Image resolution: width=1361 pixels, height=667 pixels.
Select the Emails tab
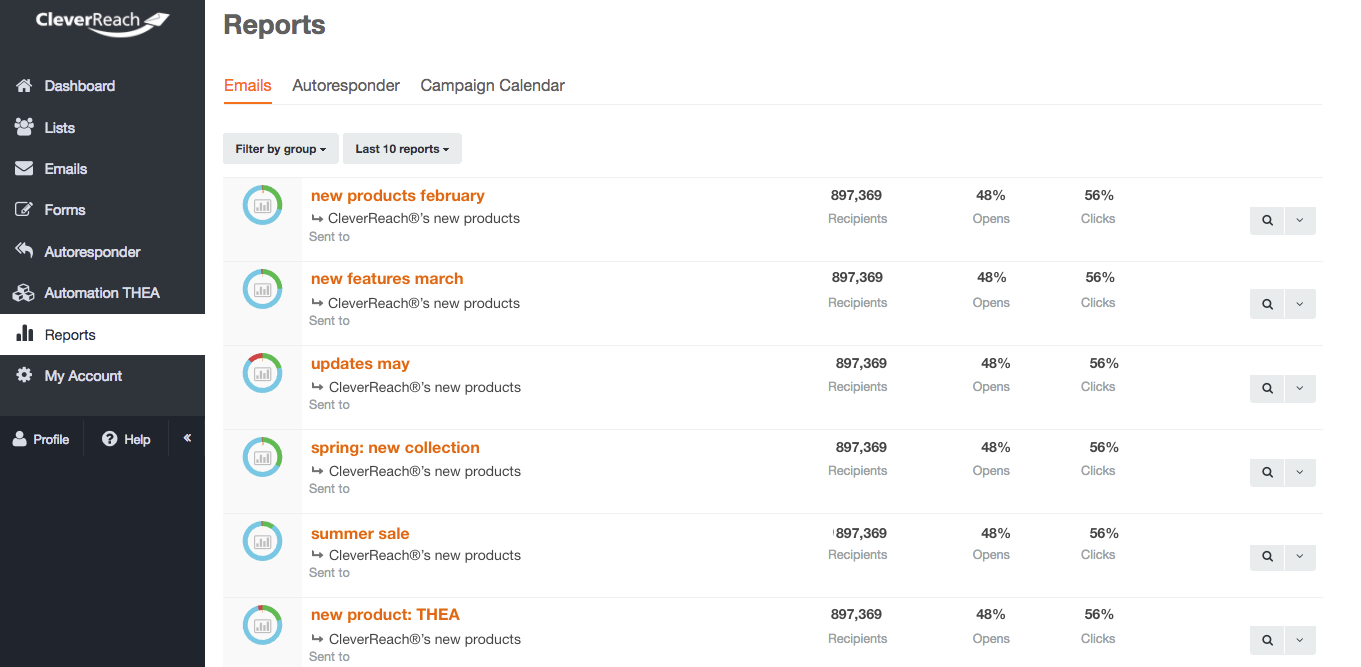(x=247, y=86)
